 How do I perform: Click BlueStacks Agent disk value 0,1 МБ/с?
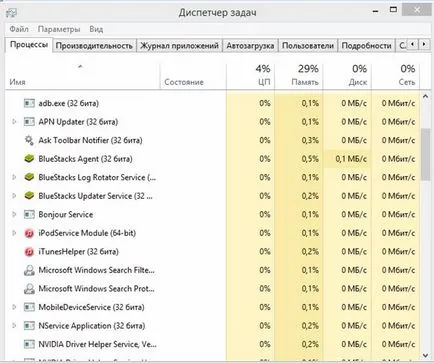(351, 159)
